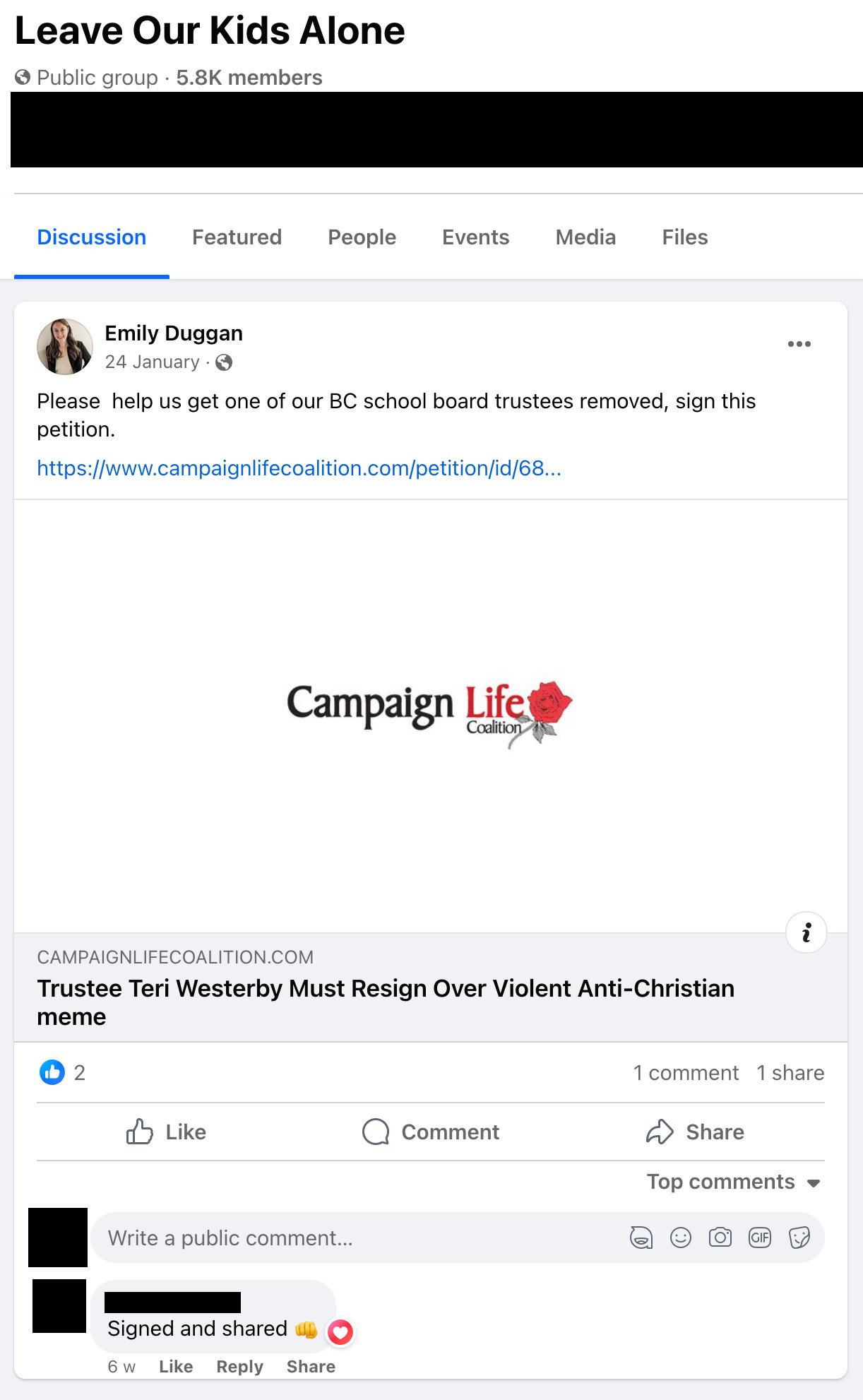This screenshot has height=1400, width=863.
Task: Open the three-dot post options menu
Action: pos(799,344)
